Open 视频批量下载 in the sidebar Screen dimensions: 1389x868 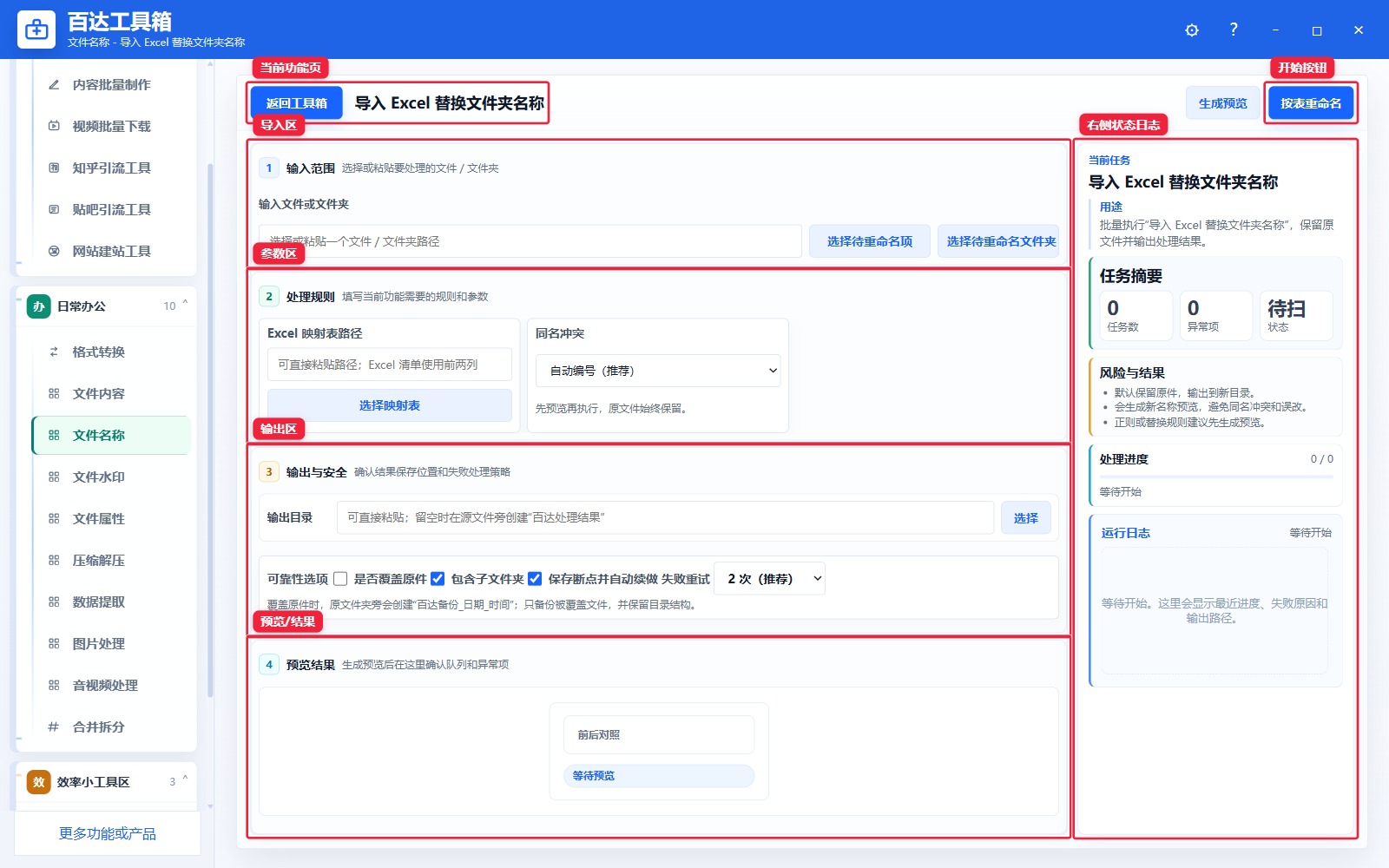point(111,127)
